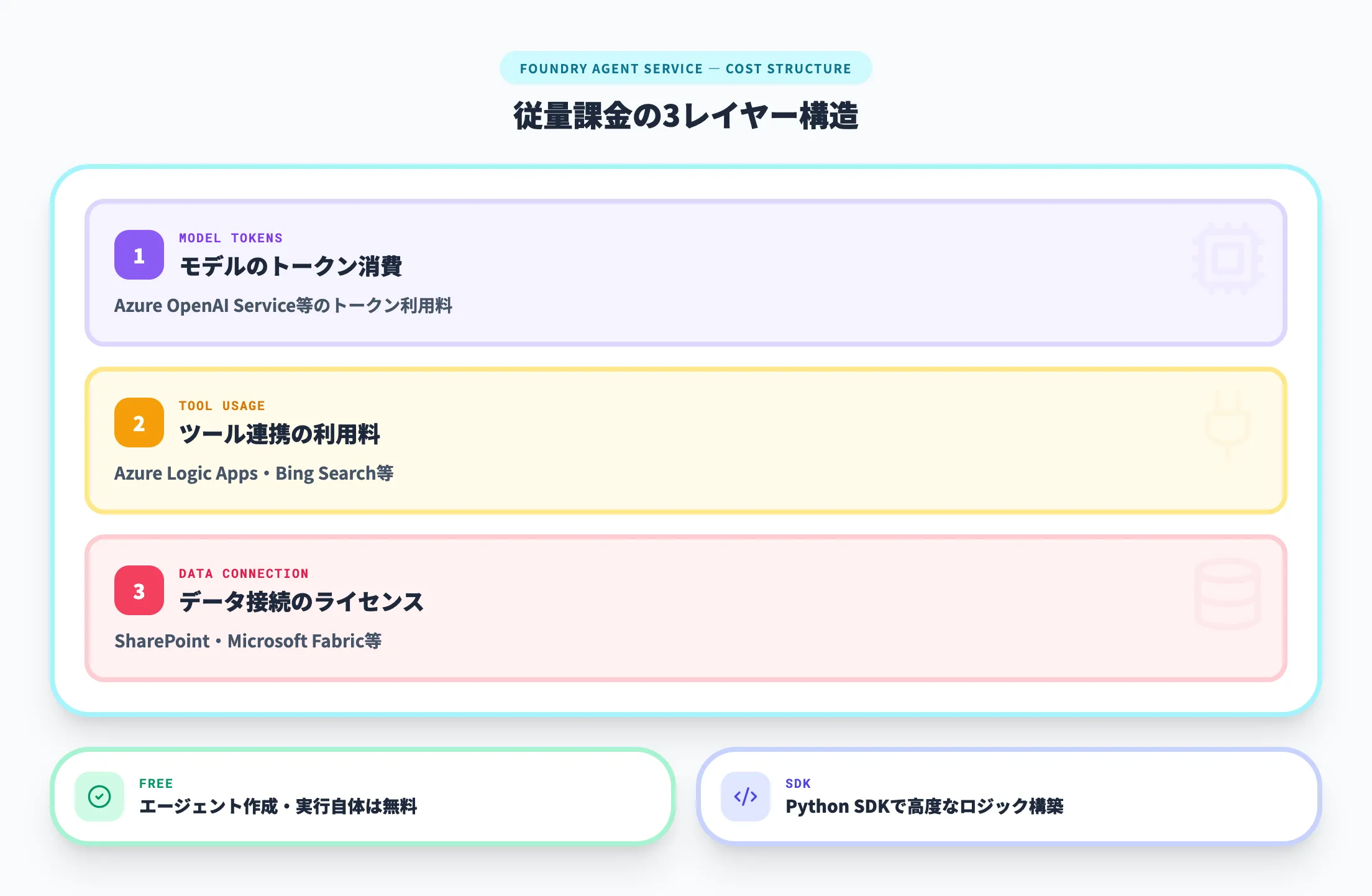
Task: Select the DATA CONNECTION label
Action: click(x=244, y=574)
